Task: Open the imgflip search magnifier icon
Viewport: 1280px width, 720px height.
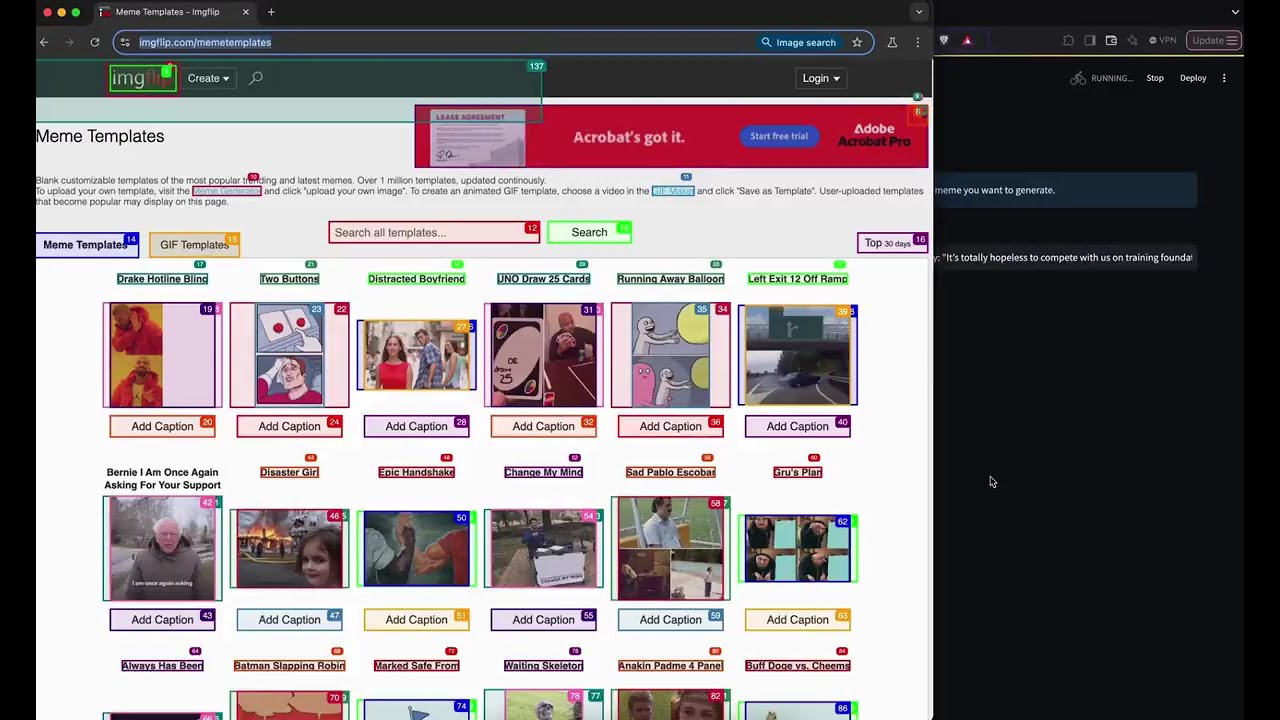Action: tap(256, 78)
